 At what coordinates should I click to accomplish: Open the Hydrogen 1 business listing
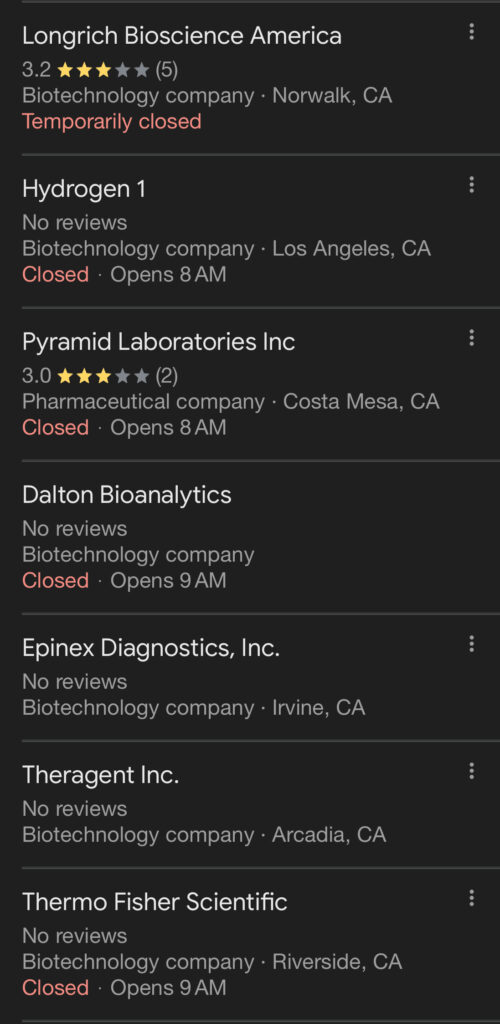250,231
